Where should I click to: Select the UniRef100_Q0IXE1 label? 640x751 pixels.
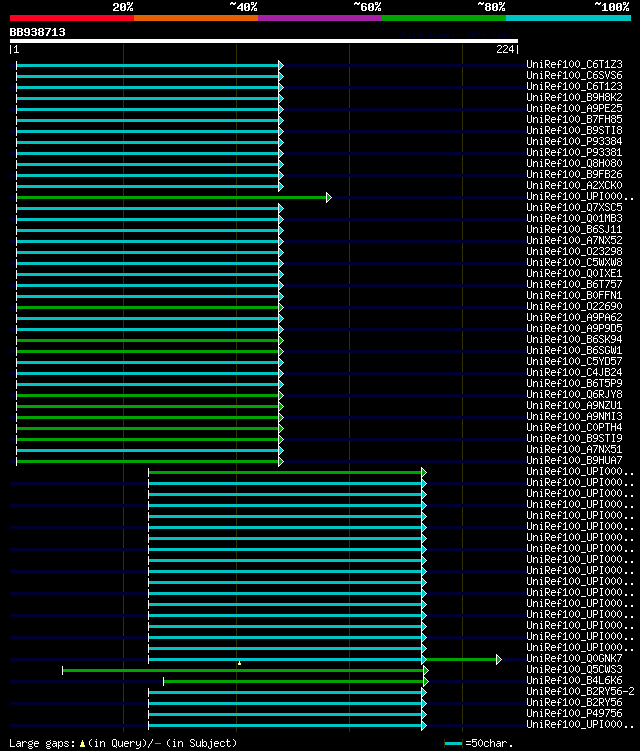(574, 273)
